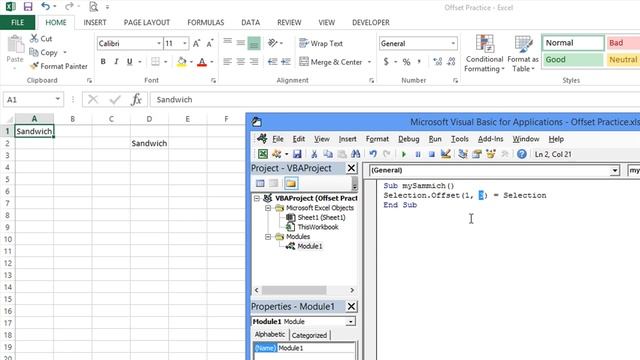The height and width of the screenshot is (360, 640).
Task: Toggle Underline formatting
Action: pos(129,62)
